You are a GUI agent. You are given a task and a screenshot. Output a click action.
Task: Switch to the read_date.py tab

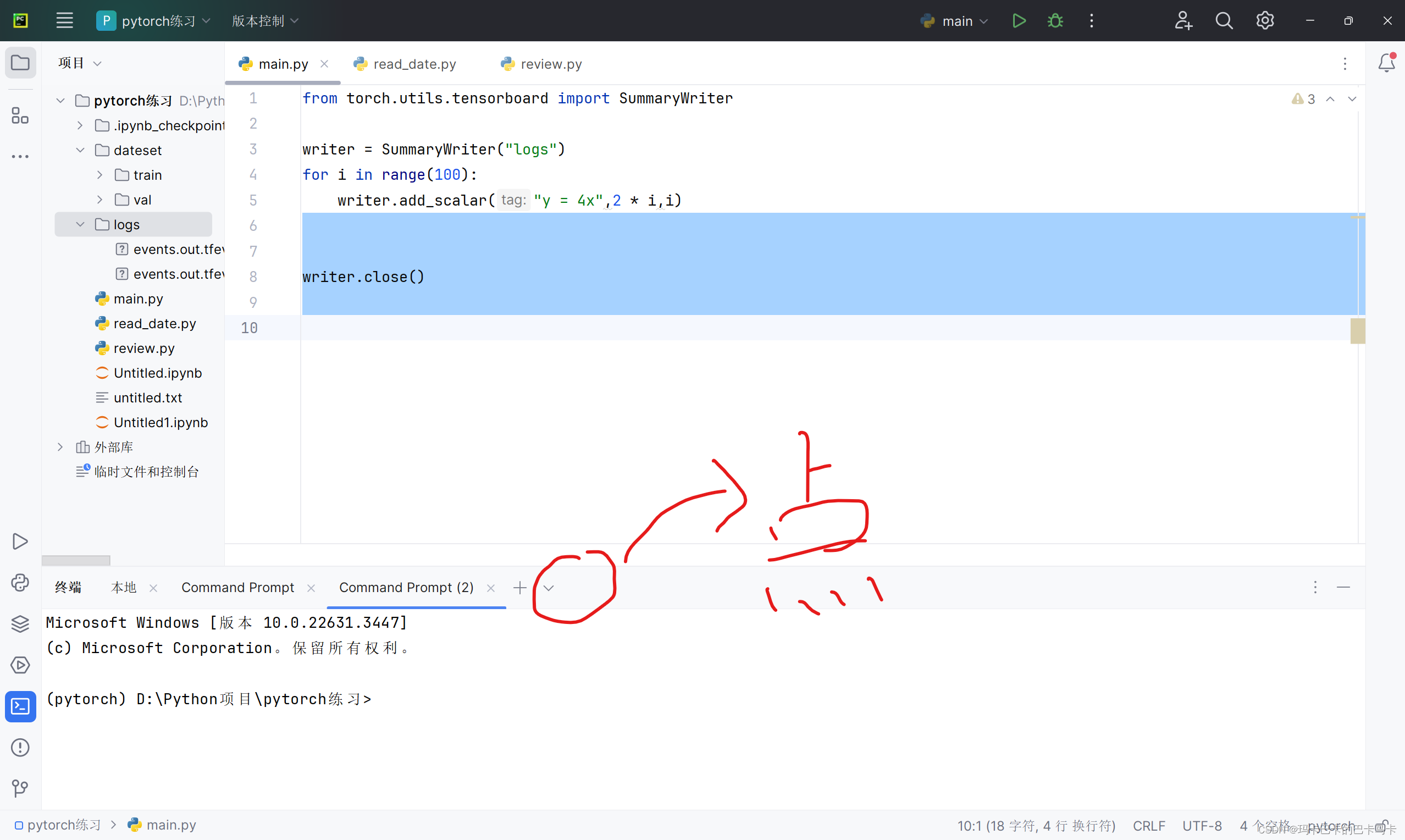(414, 64)
